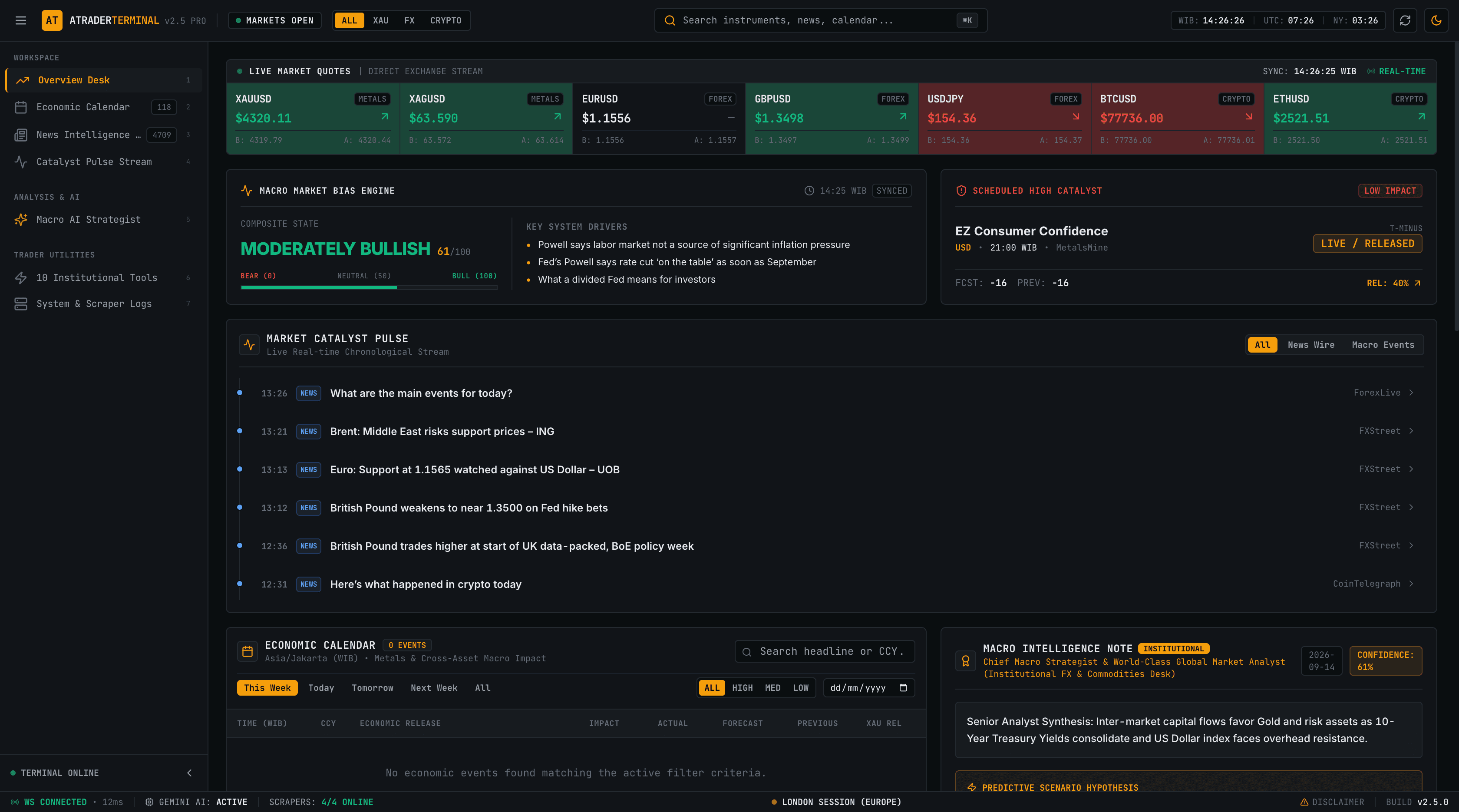Open the DISCLAIMER link
Image resolution: width=1459 pixels, height=812 pixels.
[1332, 802]
